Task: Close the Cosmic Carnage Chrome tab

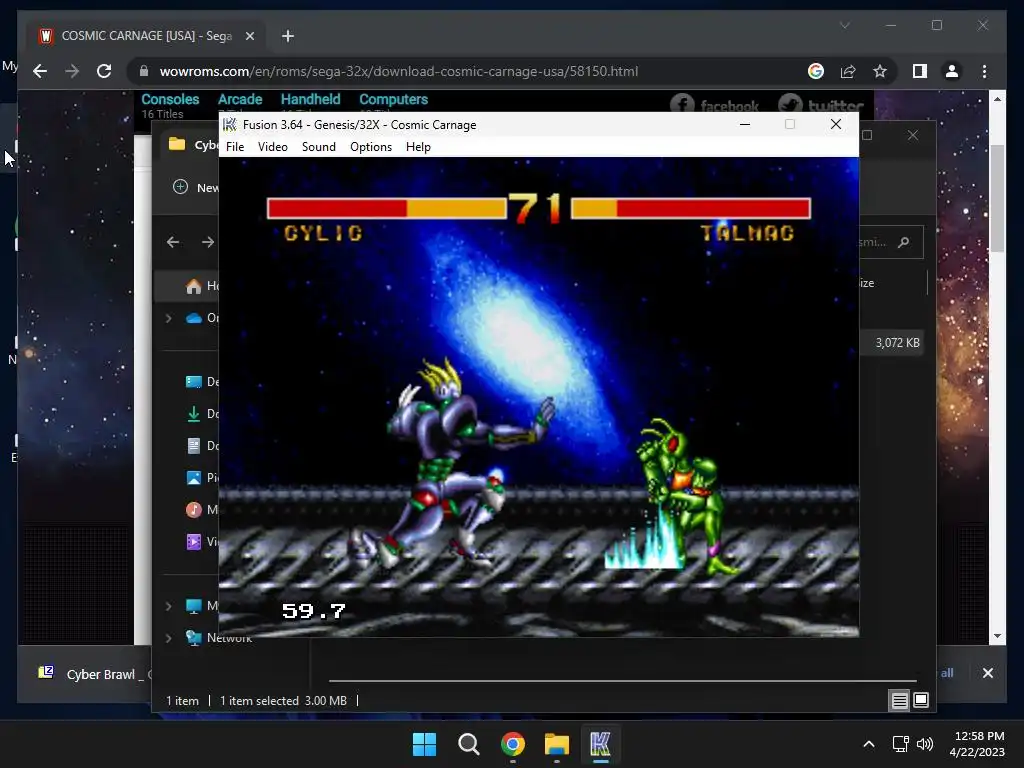Action: 249,36
